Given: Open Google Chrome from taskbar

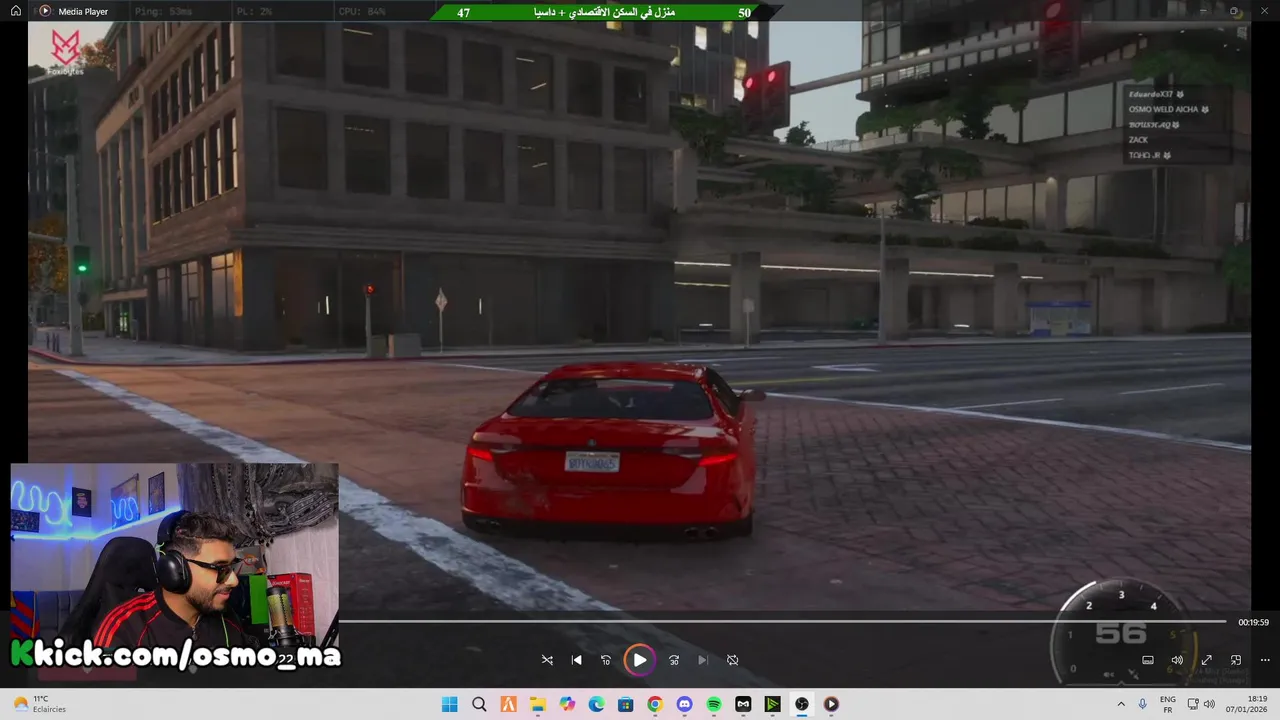Looking at the screenshot, I should pyautogui.click(x=655, y=704).
